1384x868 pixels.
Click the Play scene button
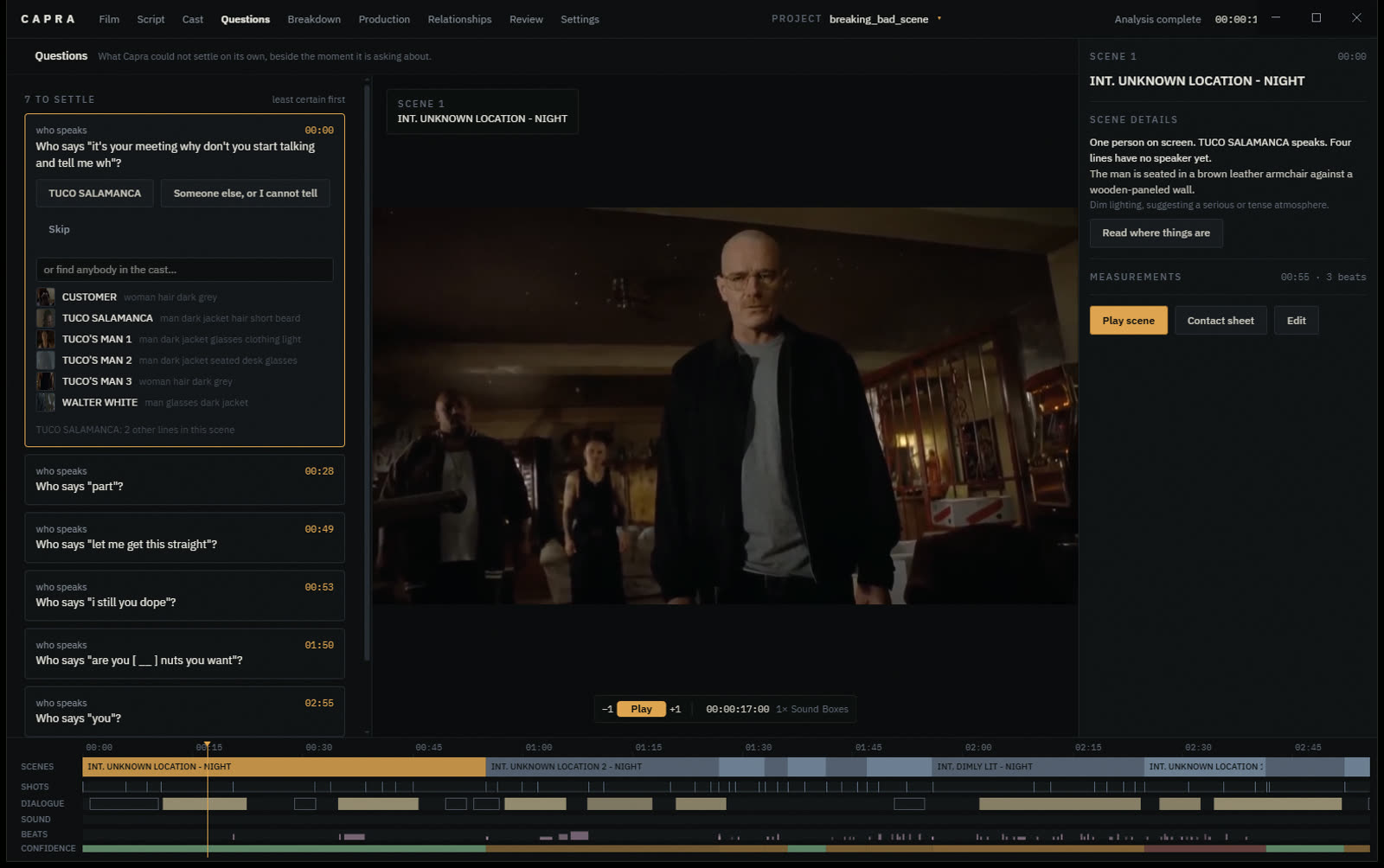[x=1128, y=321]
